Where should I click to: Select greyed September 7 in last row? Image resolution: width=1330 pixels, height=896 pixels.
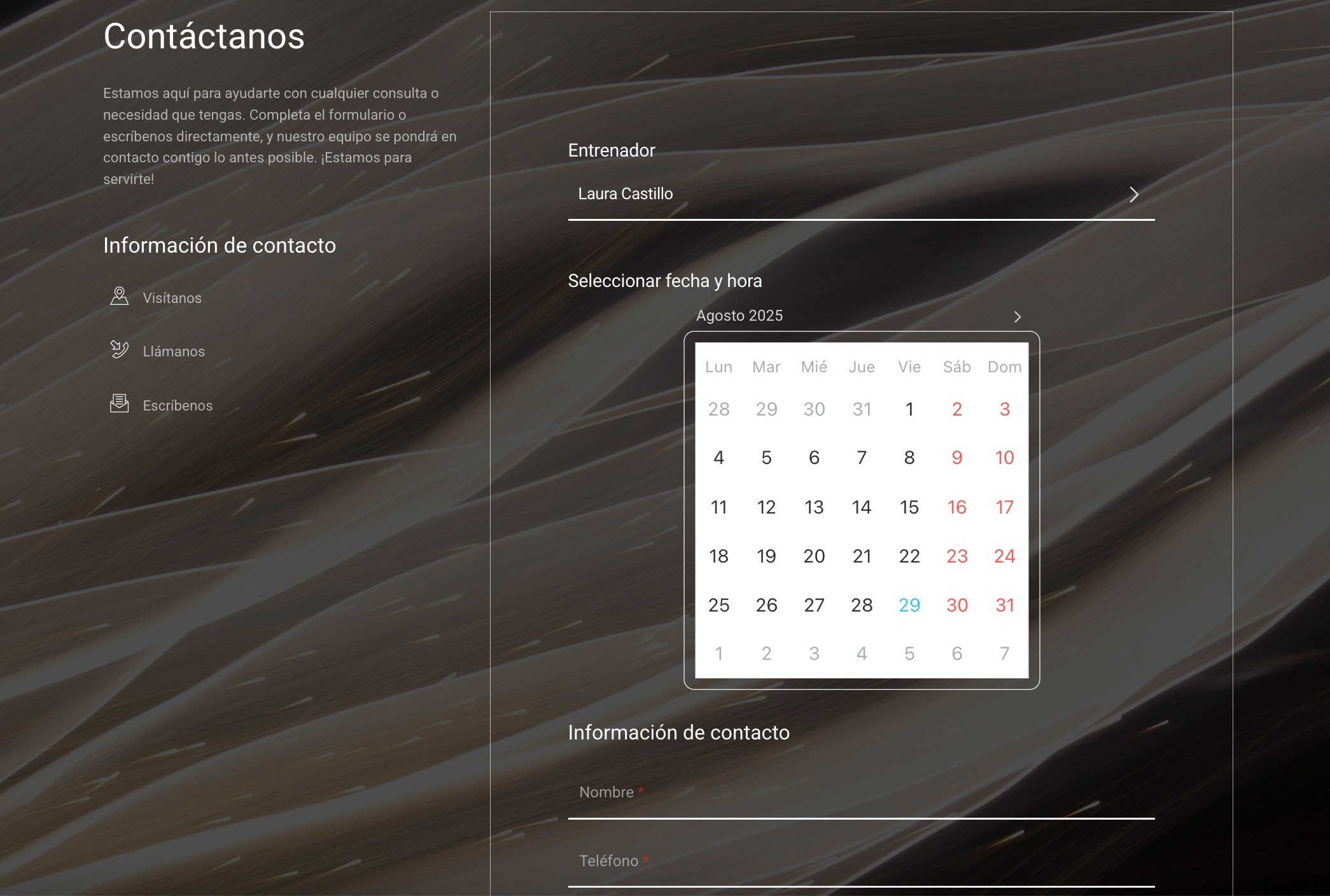(x=1004, y=654)
